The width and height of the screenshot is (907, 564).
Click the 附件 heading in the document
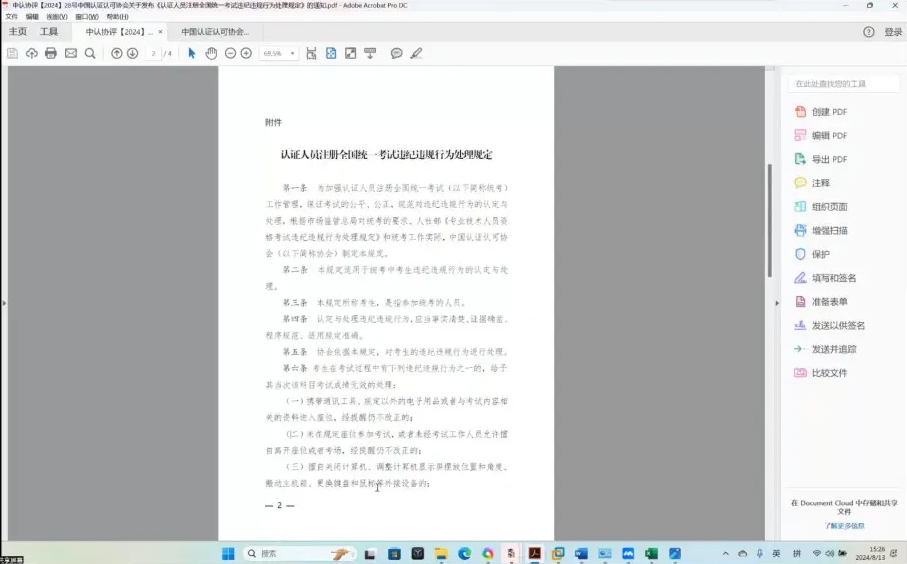click(274, 123)
